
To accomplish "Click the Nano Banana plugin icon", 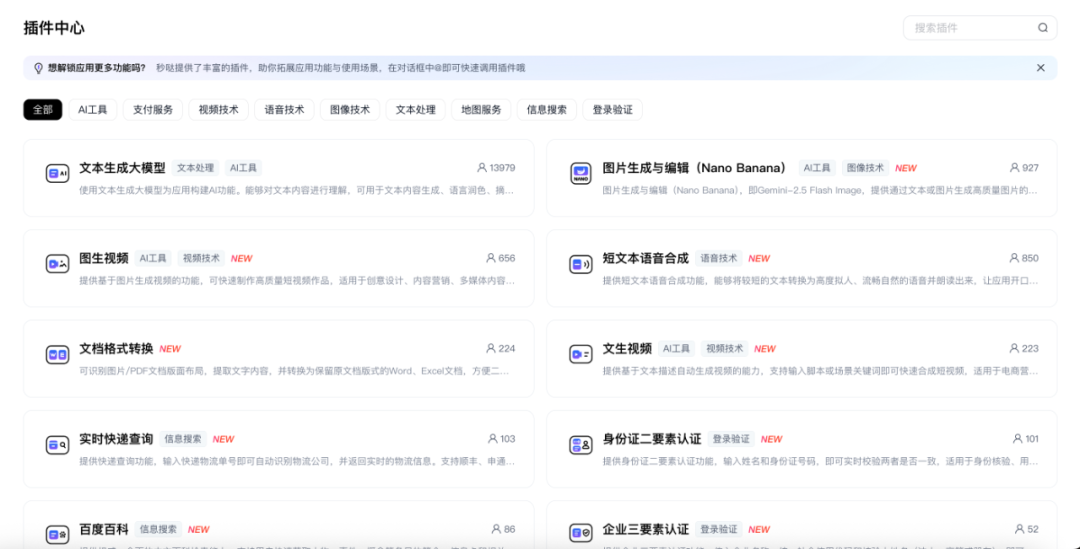I will click(580, 174).
